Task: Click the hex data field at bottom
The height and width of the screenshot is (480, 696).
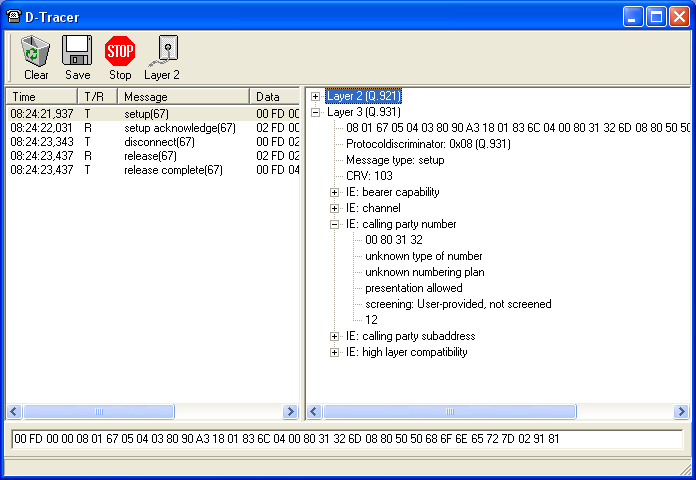Action: point(347,439)
